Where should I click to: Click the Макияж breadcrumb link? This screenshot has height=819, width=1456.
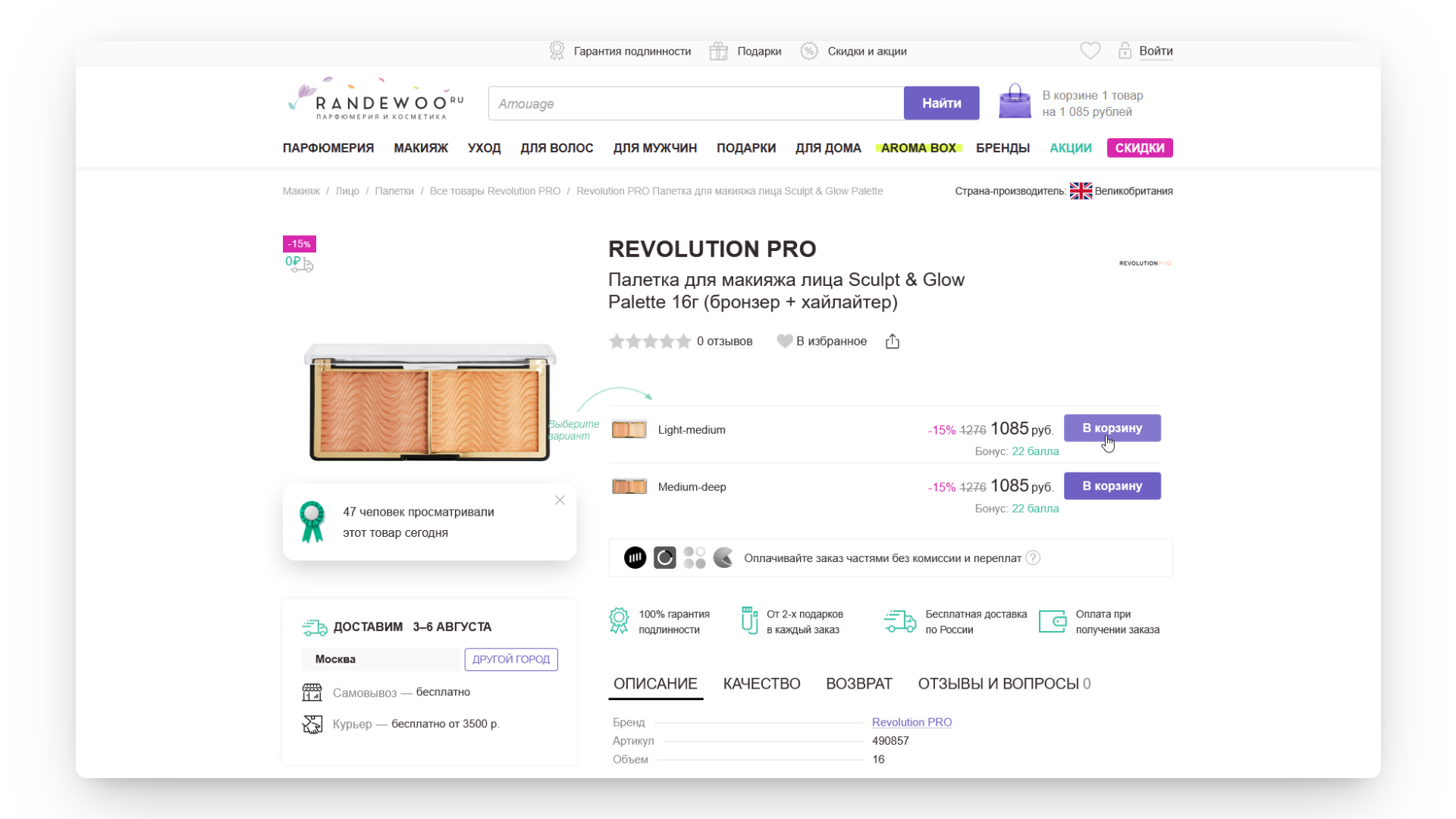301,191
